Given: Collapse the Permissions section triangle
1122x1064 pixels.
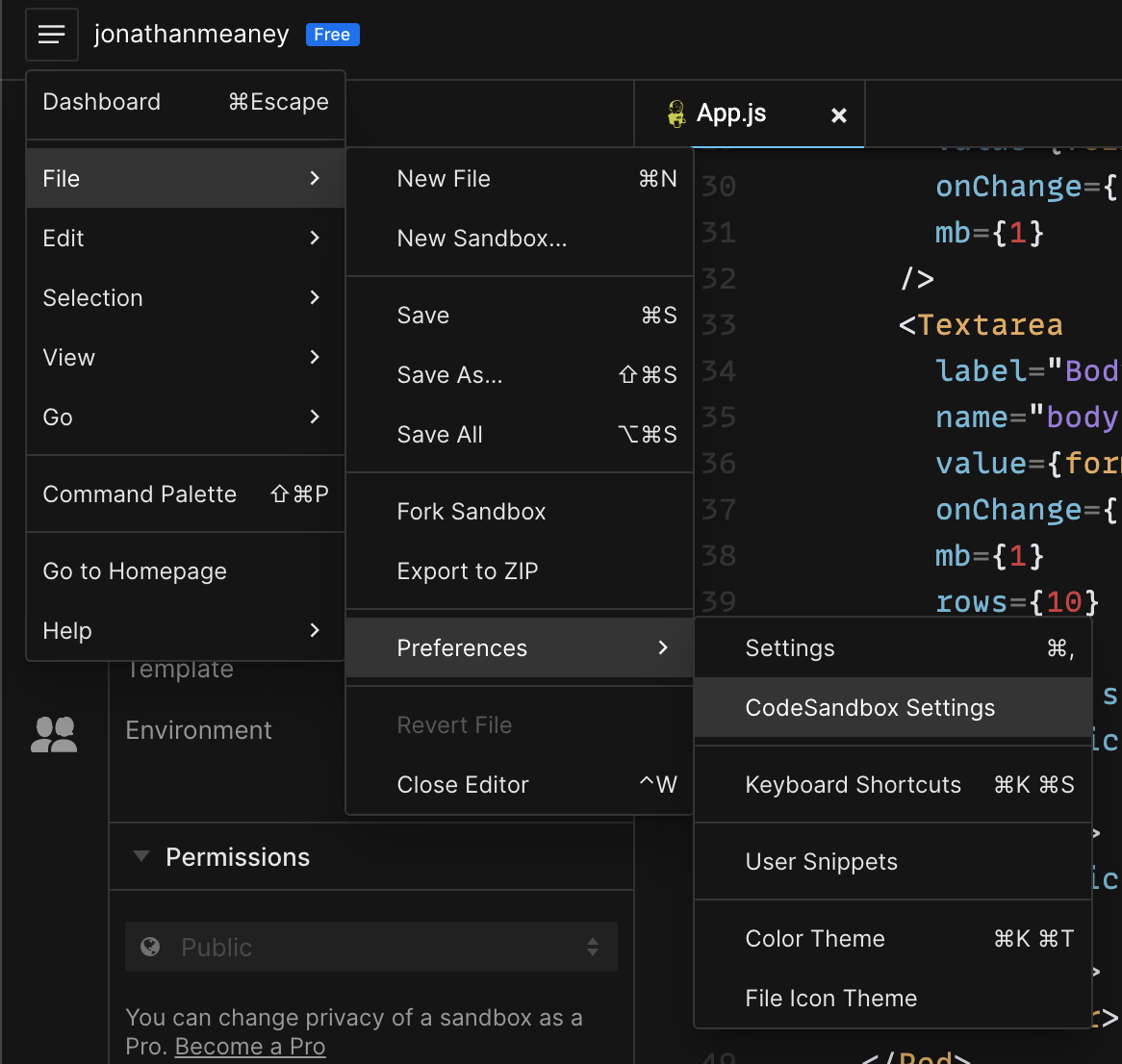Looking at the screenshot, I should pos(141,856).
